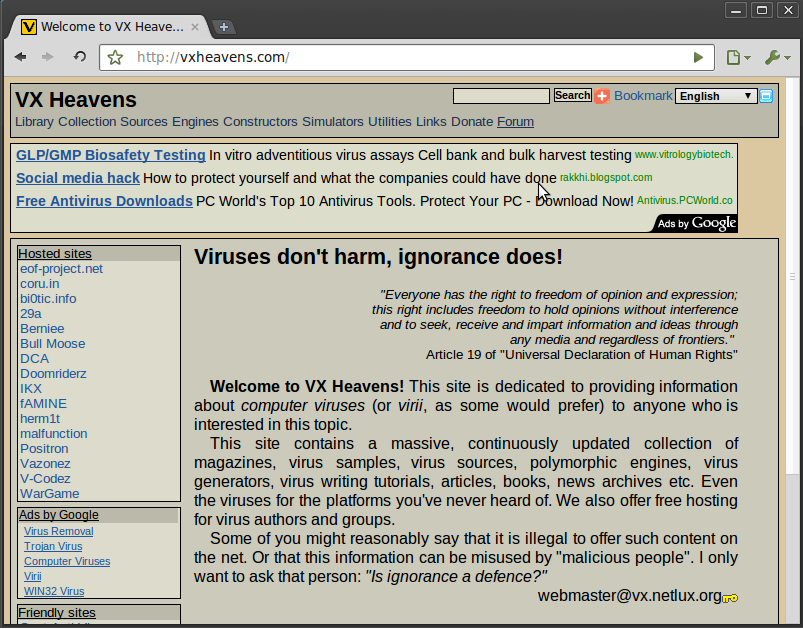Open Doomriderz hosted site
Viewport: 803px width, 629px height.
(53, 373)
